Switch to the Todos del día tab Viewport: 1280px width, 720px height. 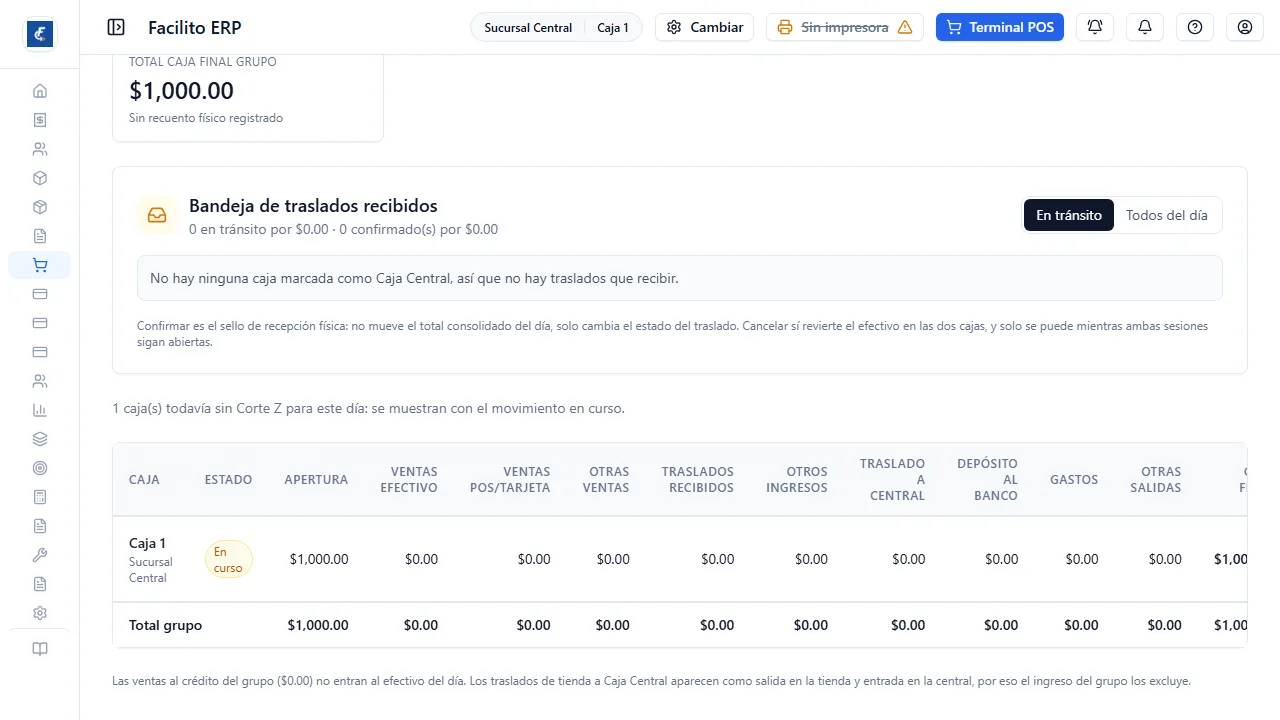[1167, 215]
